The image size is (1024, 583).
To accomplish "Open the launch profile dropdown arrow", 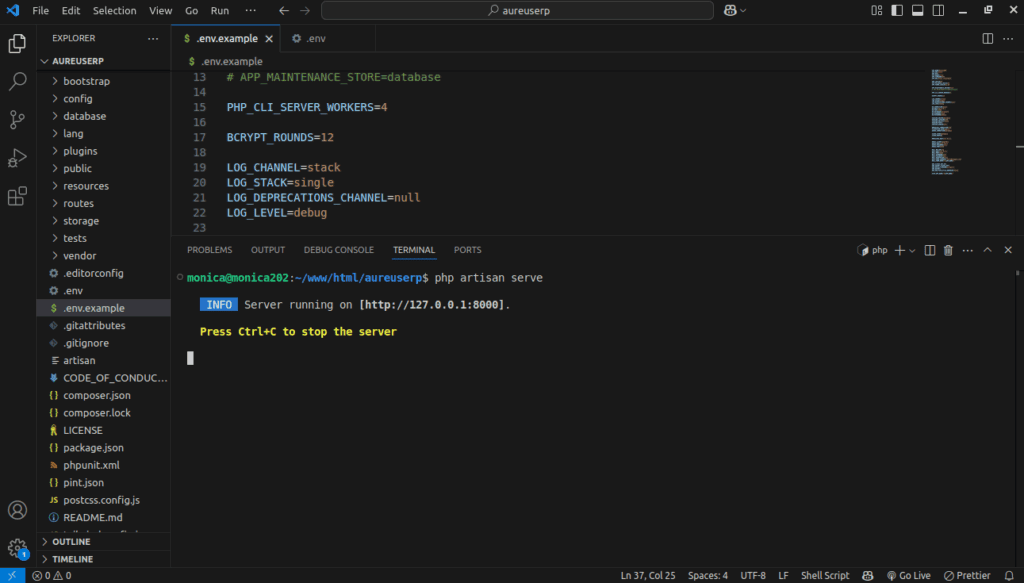I will [912, 250].
